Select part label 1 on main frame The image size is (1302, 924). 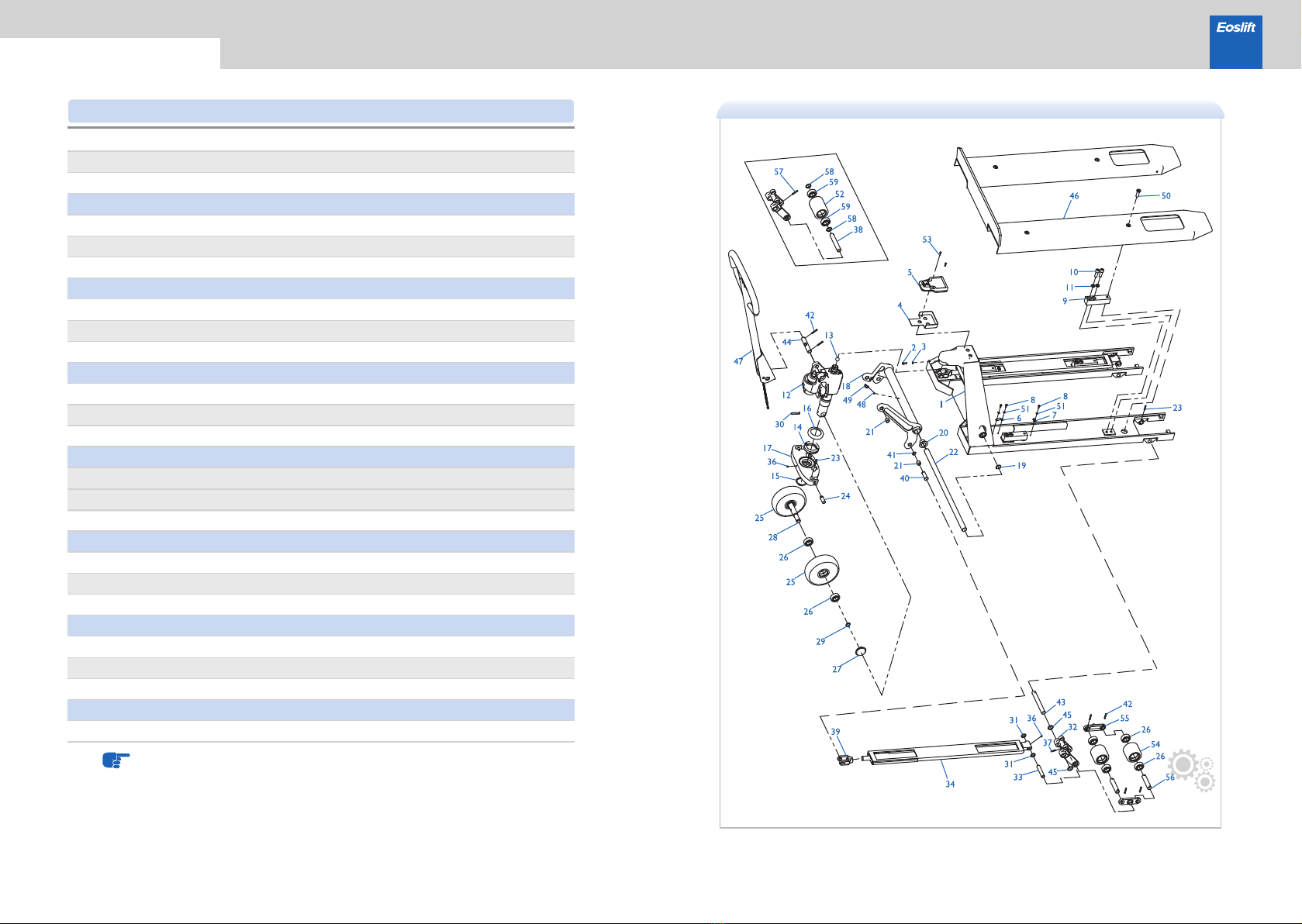coord(941,404)
